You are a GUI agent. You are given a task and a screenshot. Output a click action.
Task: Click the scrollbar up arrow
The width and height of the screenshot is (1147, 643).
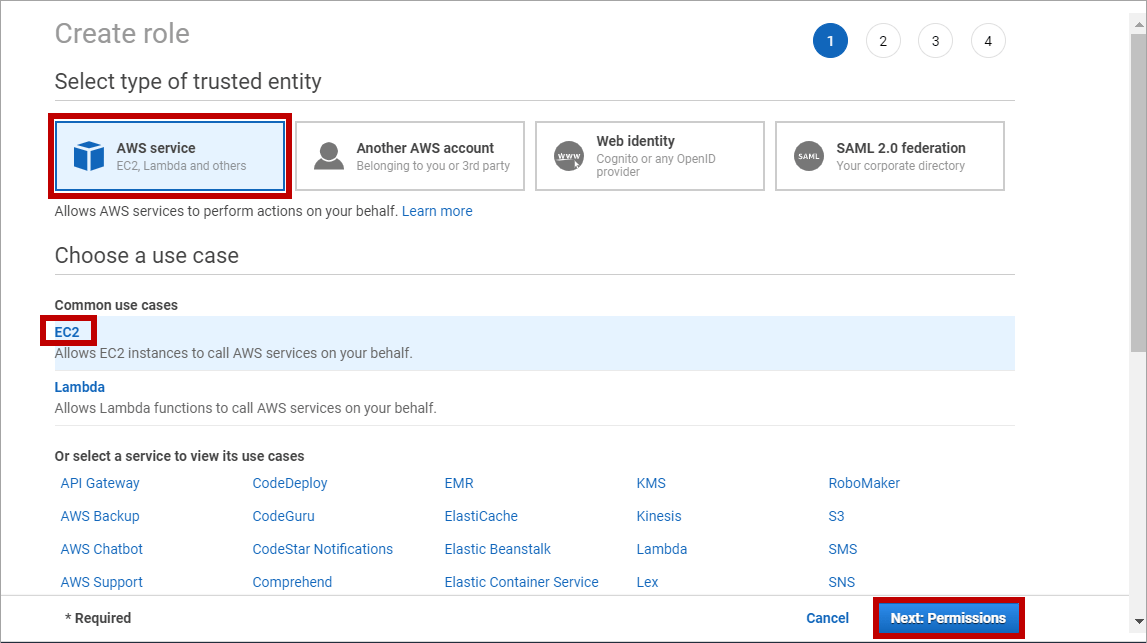(x=1139, y=24)
